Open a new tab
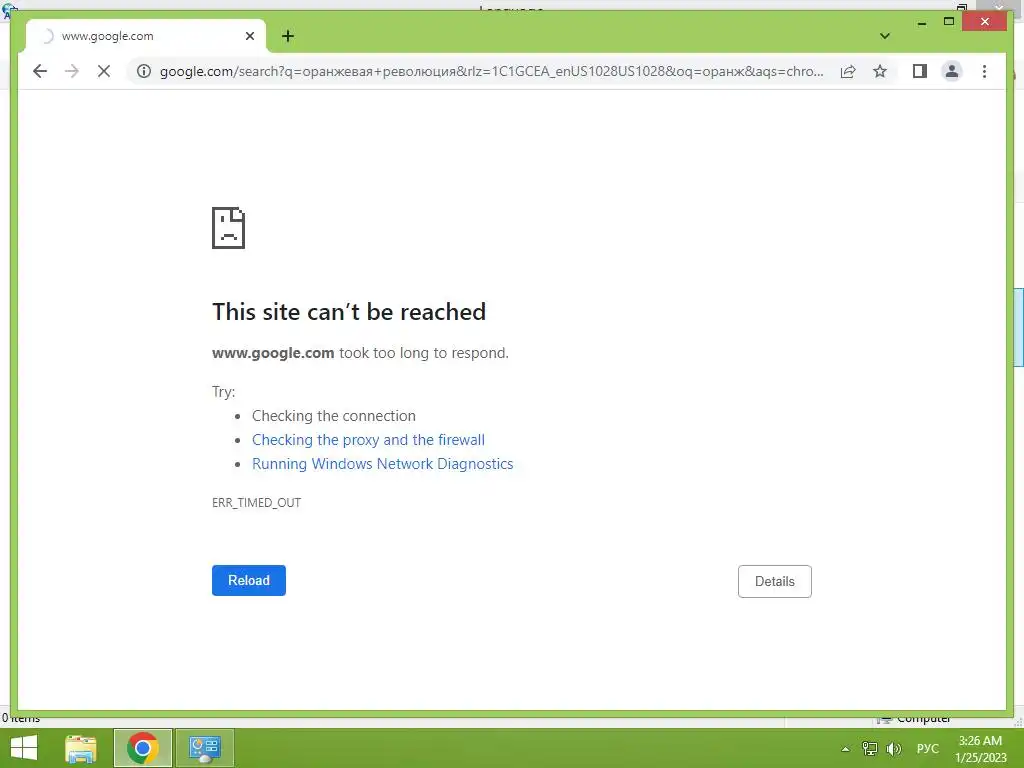This screenshot has height=768, width=1024. [x=288, y=36]
